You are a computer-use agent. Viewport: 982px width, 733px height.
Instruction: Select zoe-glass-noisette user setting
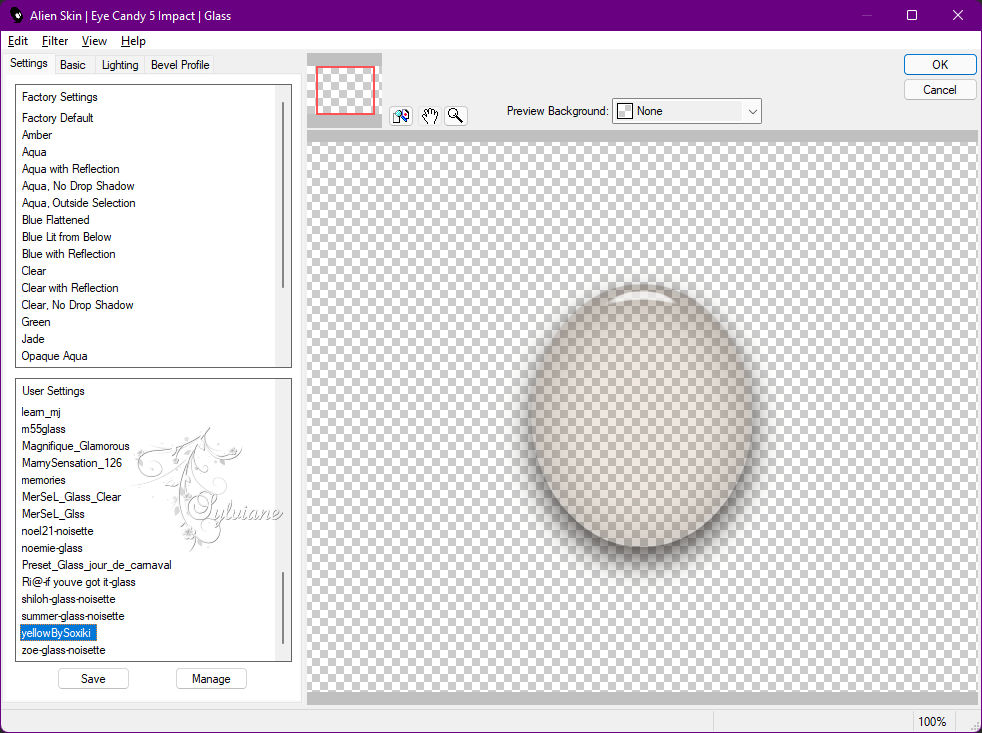coord(63,650)
